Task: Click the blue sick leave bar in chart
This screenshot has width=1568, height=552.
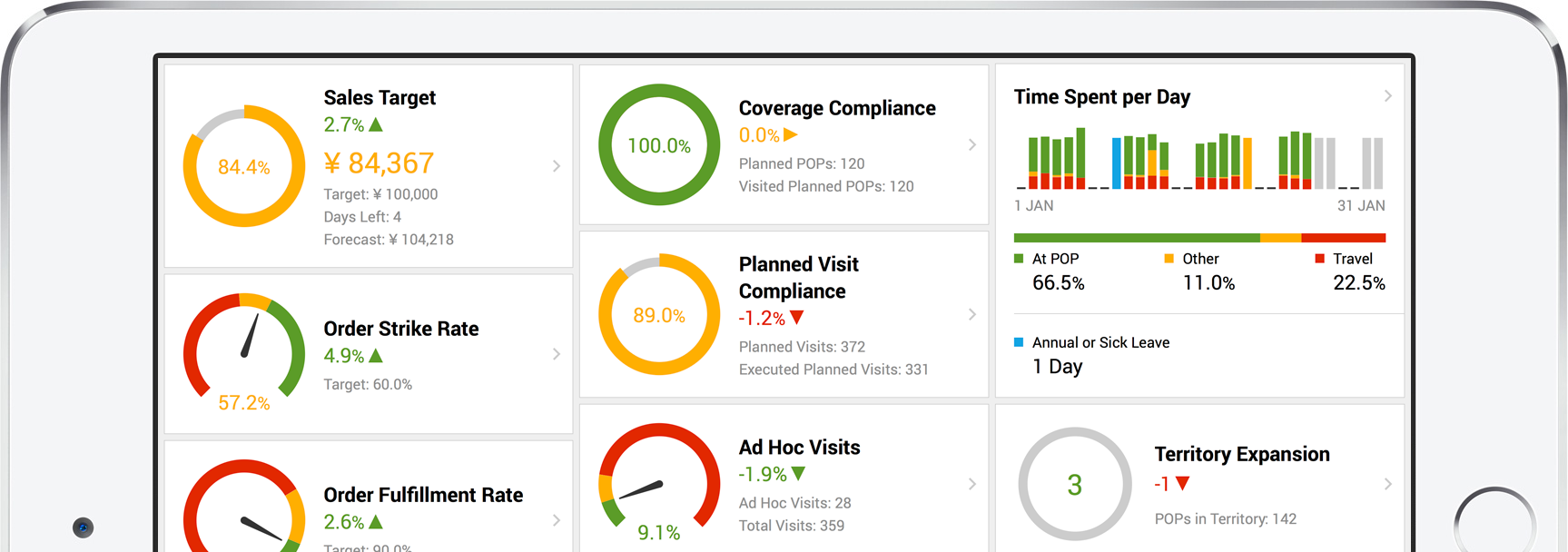Action: tap(1117, 163)
